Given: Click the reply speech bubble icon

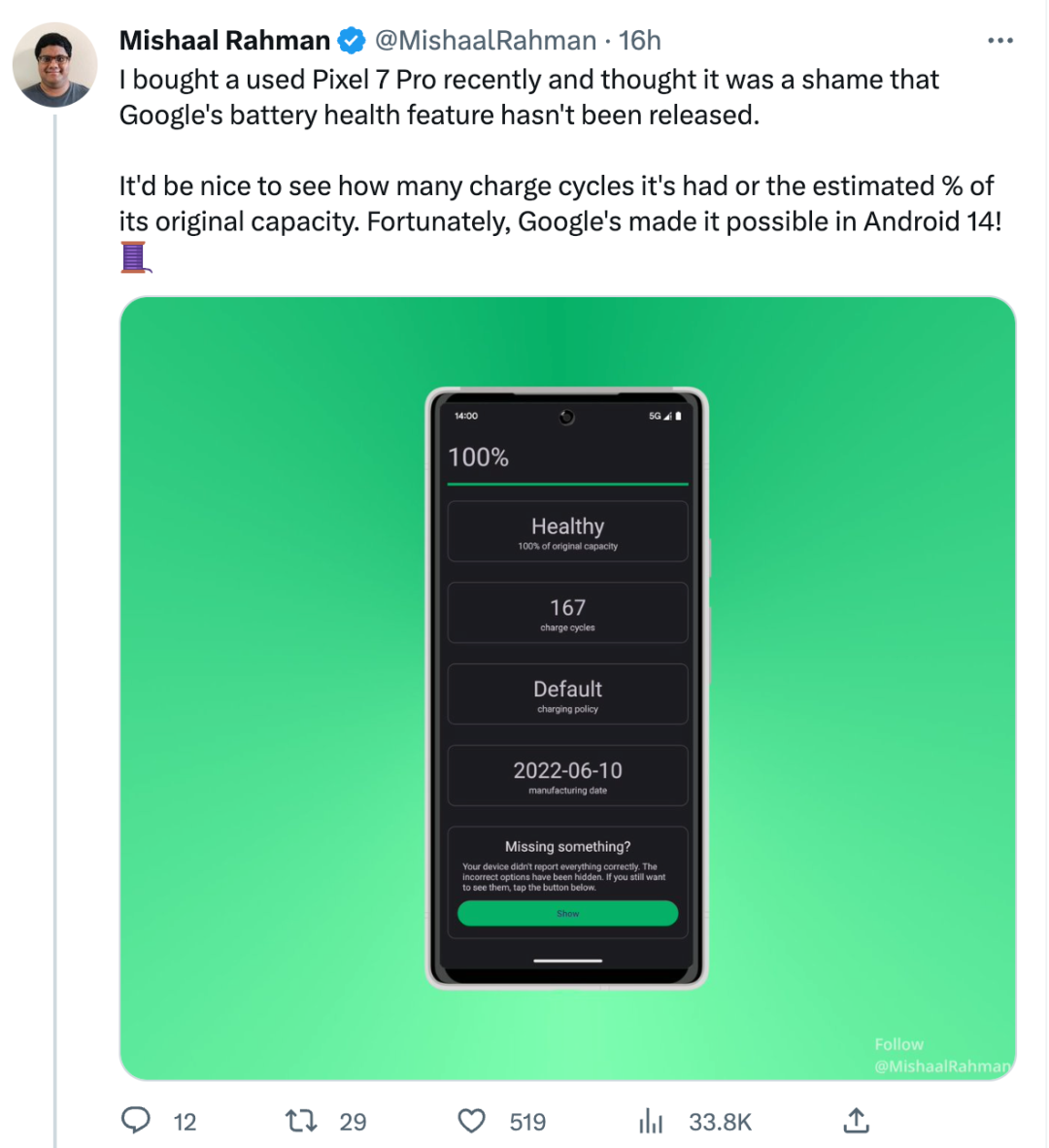Looking at the screenshot, I should click(x=136, y=1121).
